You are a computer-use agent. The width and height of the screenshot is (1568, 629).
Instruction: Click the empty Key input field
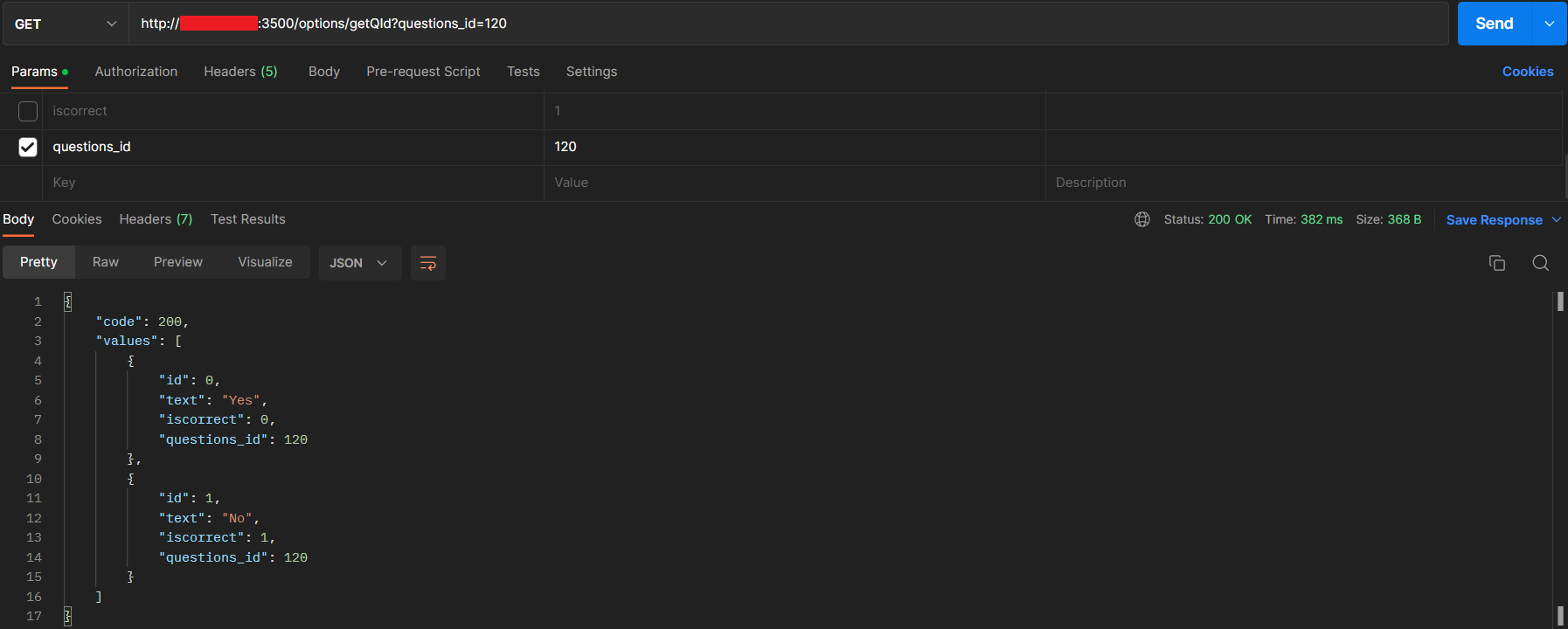pos(293,183)
